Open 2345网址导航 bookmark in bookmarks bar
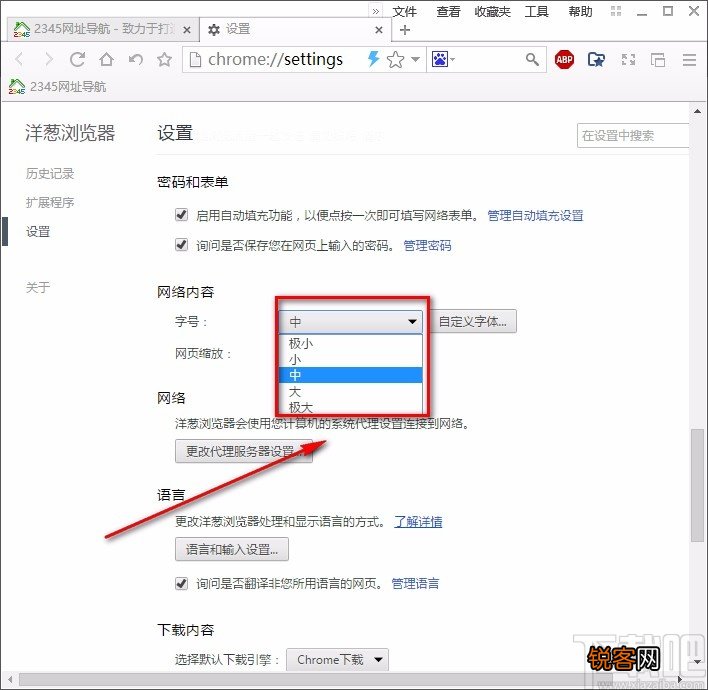Image resolution: width=708 pixels, height=690 pixels. (57, 86)
